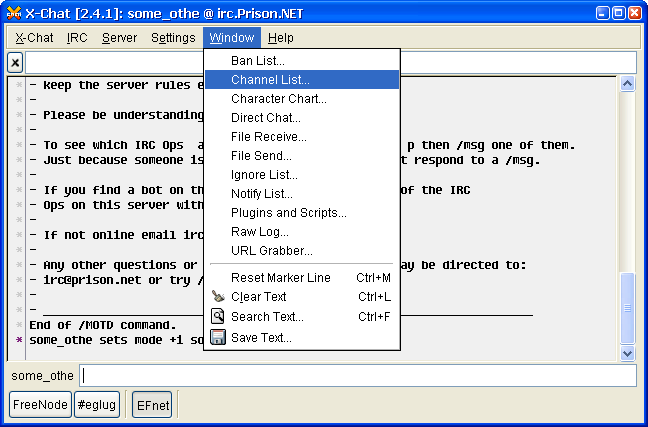
Task: Click the X-Chat title bar app icon
Action: click(12, 12)
